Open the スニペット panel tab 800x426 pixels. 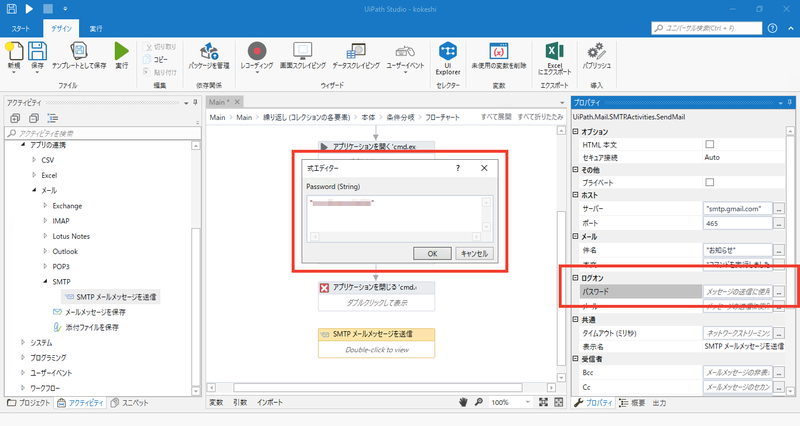pos(130,403)
